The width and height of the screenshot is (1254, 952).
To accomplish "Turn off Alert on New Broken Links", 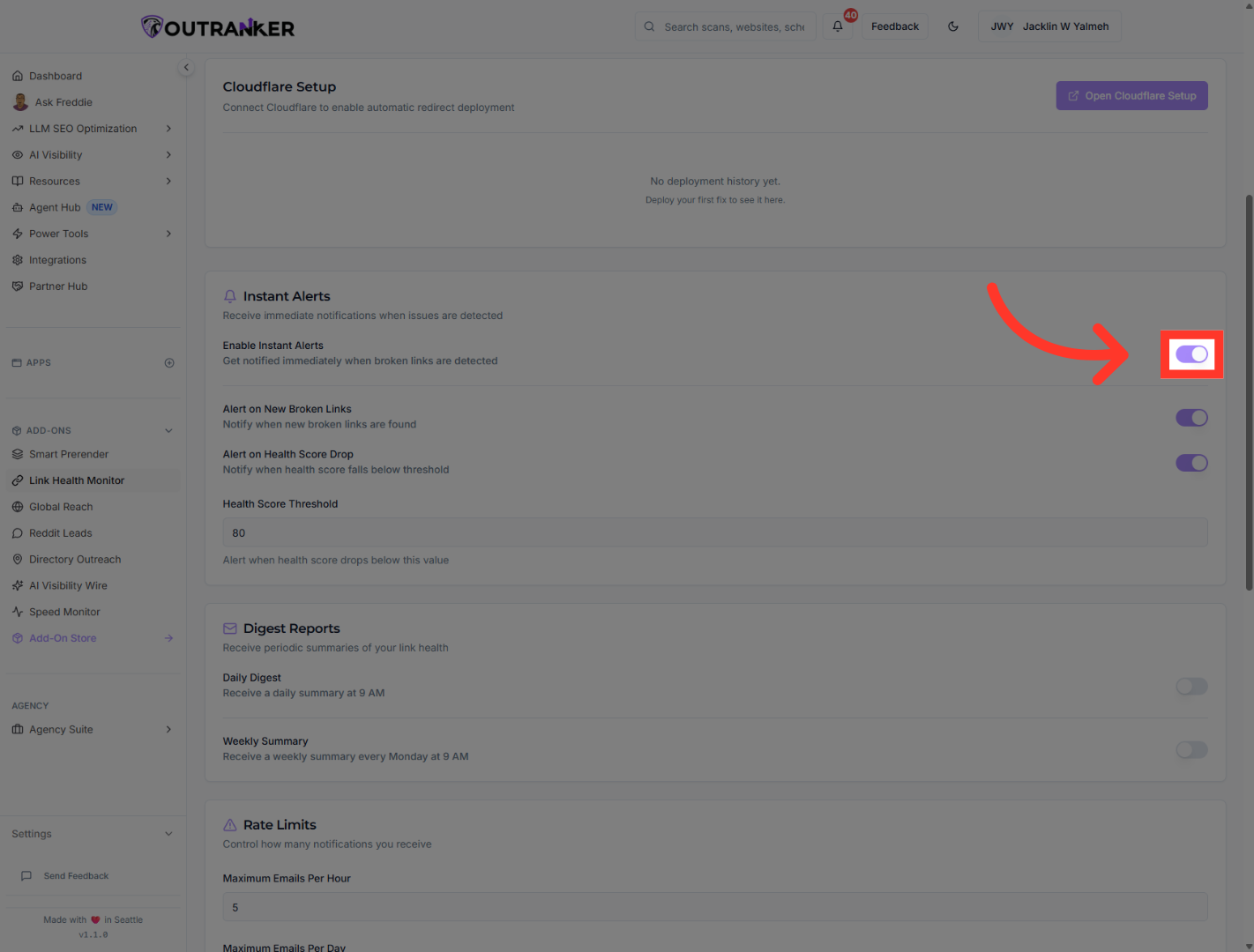I will pyautogui.click(x=1191, y=418).
